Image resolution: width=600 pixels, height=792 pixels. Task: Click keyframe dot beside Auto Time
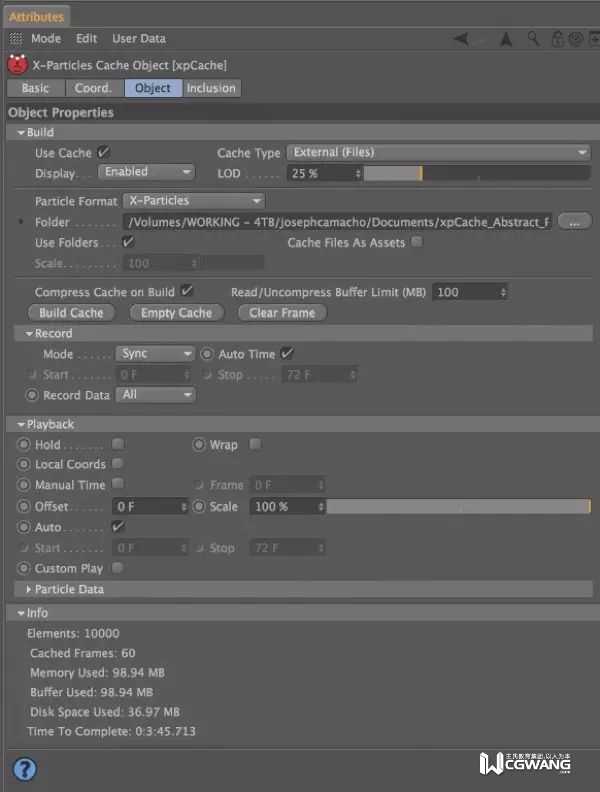click(207, 354)
